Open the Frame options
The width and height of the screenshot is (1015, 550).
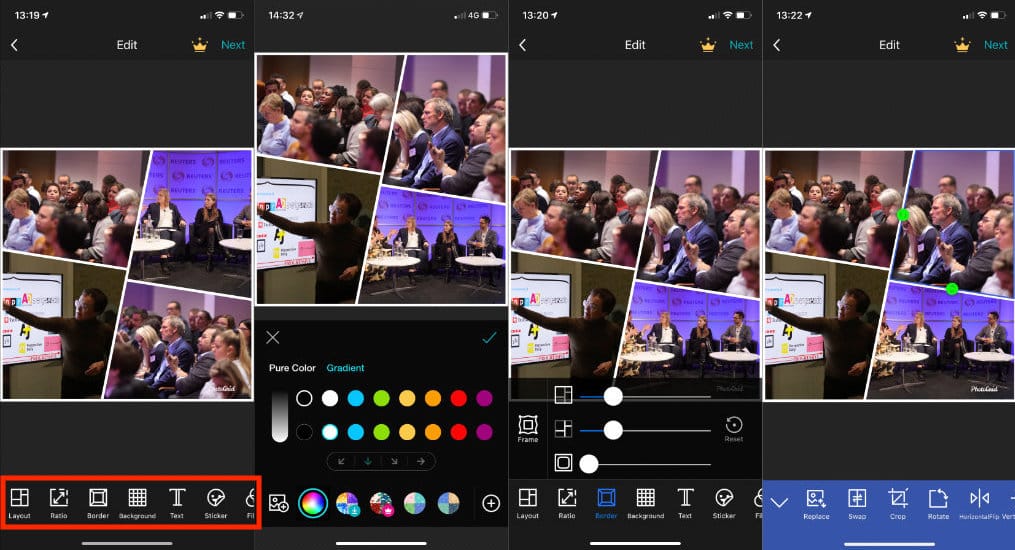pos(527,428)
